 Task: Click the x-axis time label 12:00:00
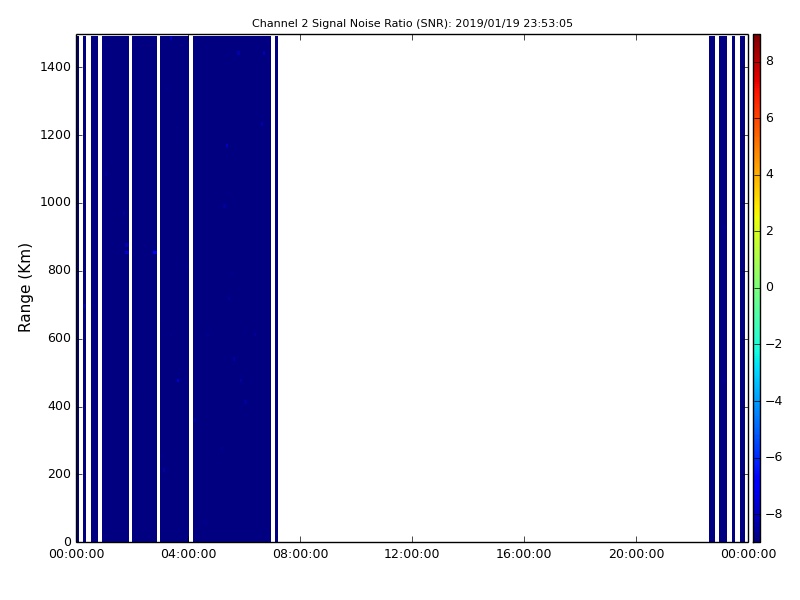412,554
